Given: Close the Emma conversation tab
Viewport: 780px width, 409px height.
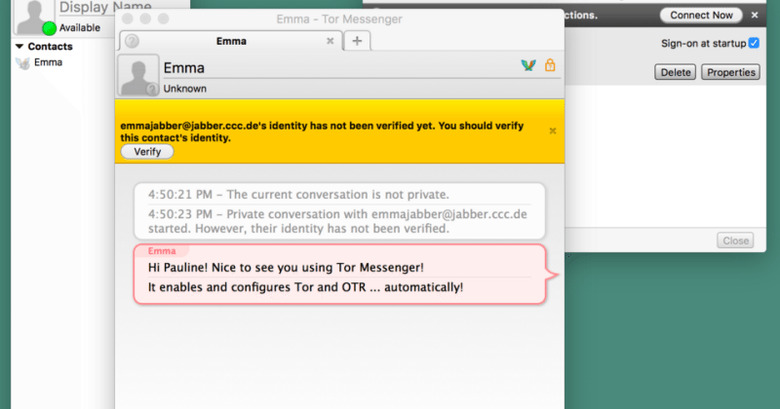Looking at the screenshot, I should point(330,41).
